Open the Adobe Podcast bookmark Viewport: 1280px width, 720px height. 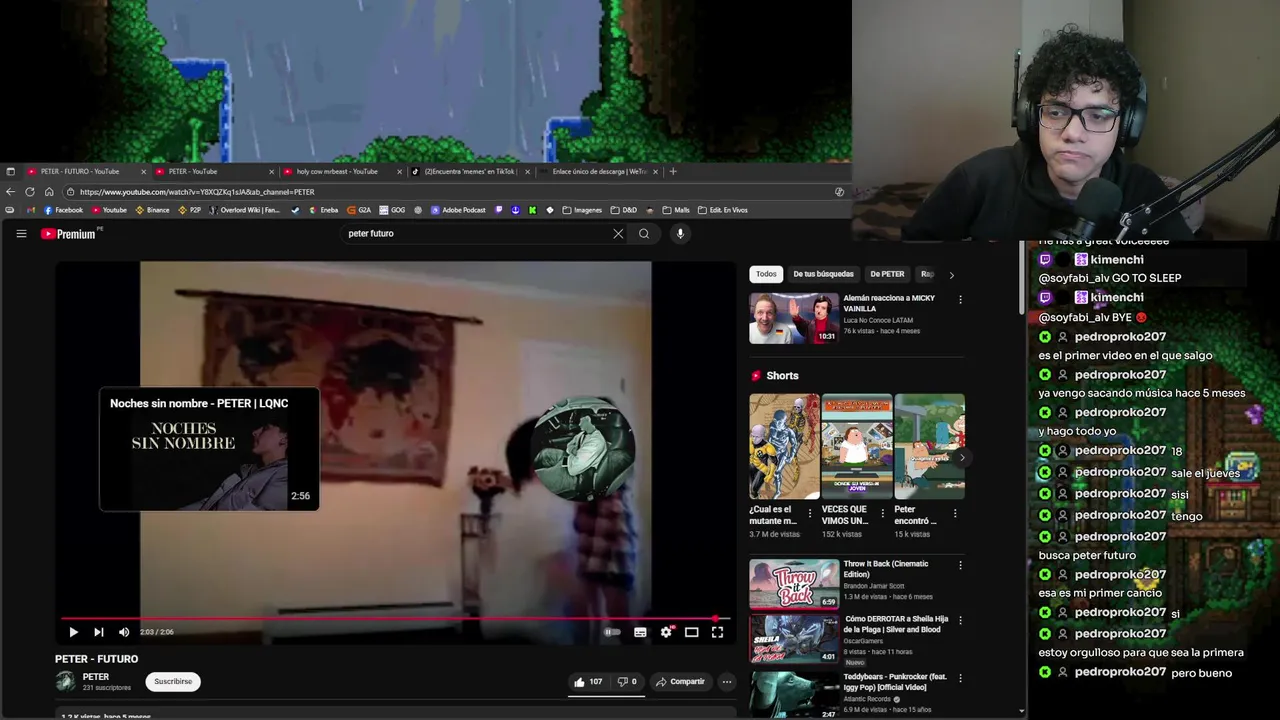[457, 210]
